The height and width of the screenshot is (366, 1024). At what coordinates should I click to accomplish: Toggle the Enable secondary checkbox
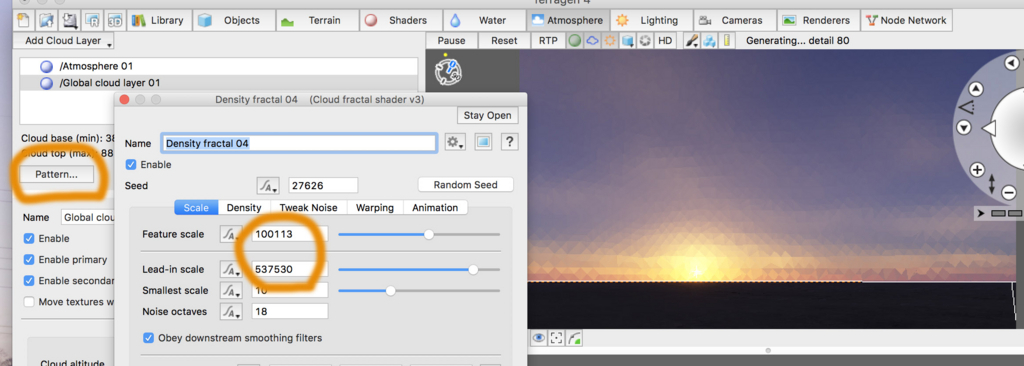coord(29,281)
